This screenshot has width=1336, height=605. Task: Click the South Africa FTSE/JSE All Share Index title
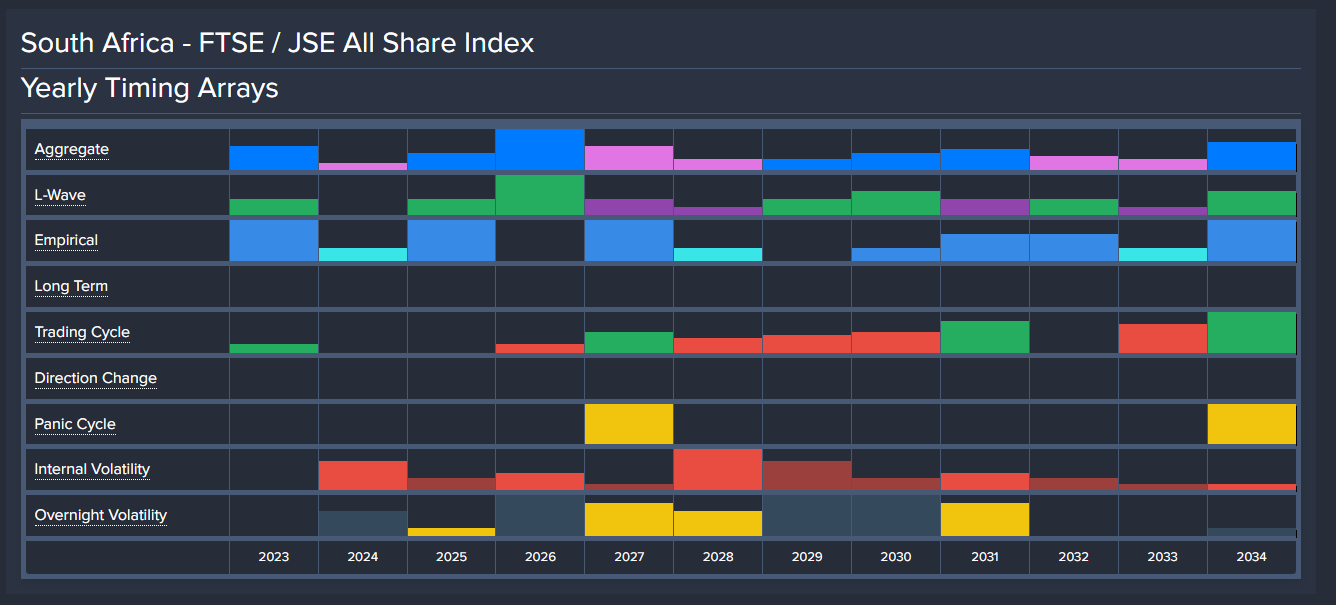(x=278, y=43)
